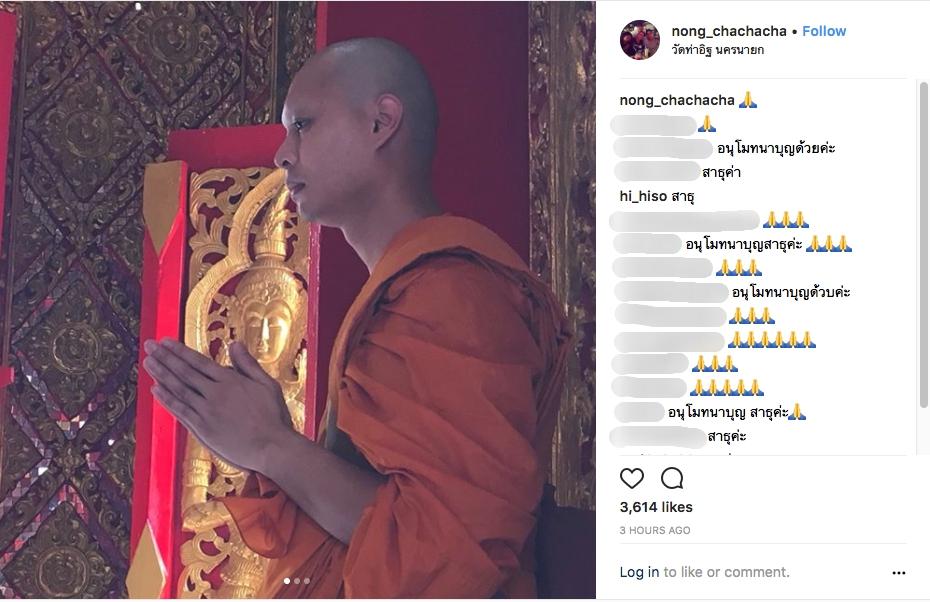Screen dimensions: 930x602
Task: Click the monk photo in the post
Action: 298,301
